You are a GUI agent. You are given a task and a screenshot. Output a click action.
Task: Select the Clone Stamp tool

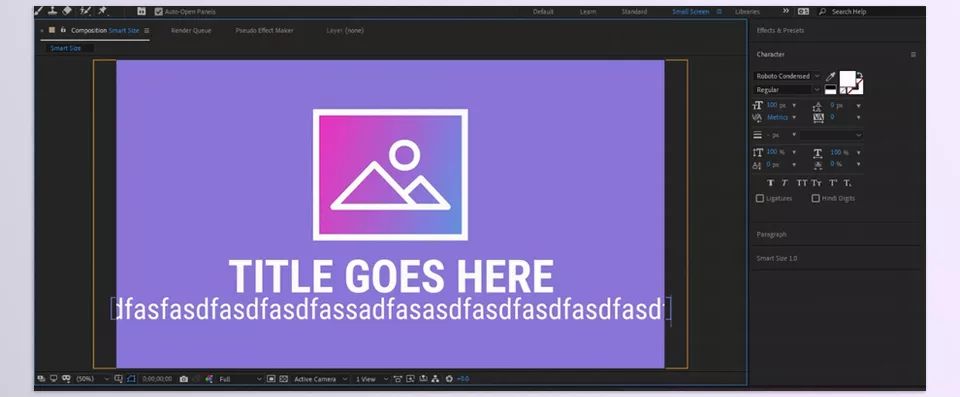click(53, 11)
